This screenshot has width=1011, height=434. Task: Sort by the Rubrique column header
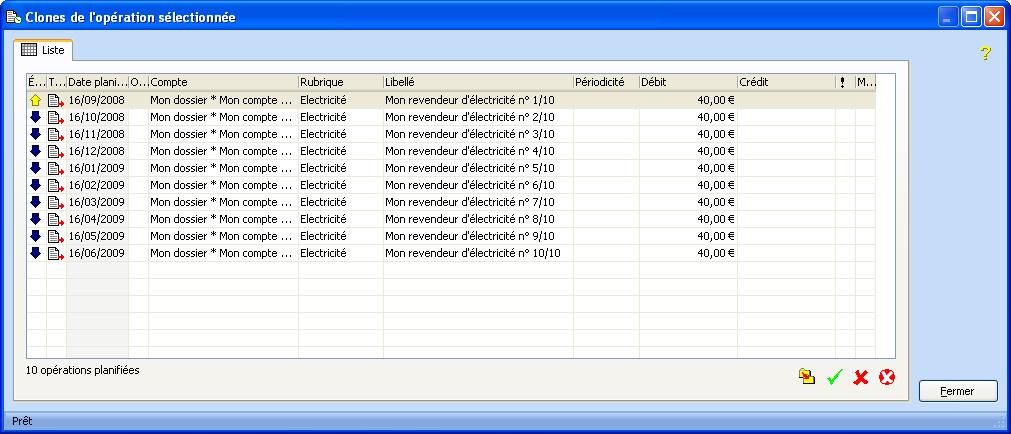tap(340, 82)
